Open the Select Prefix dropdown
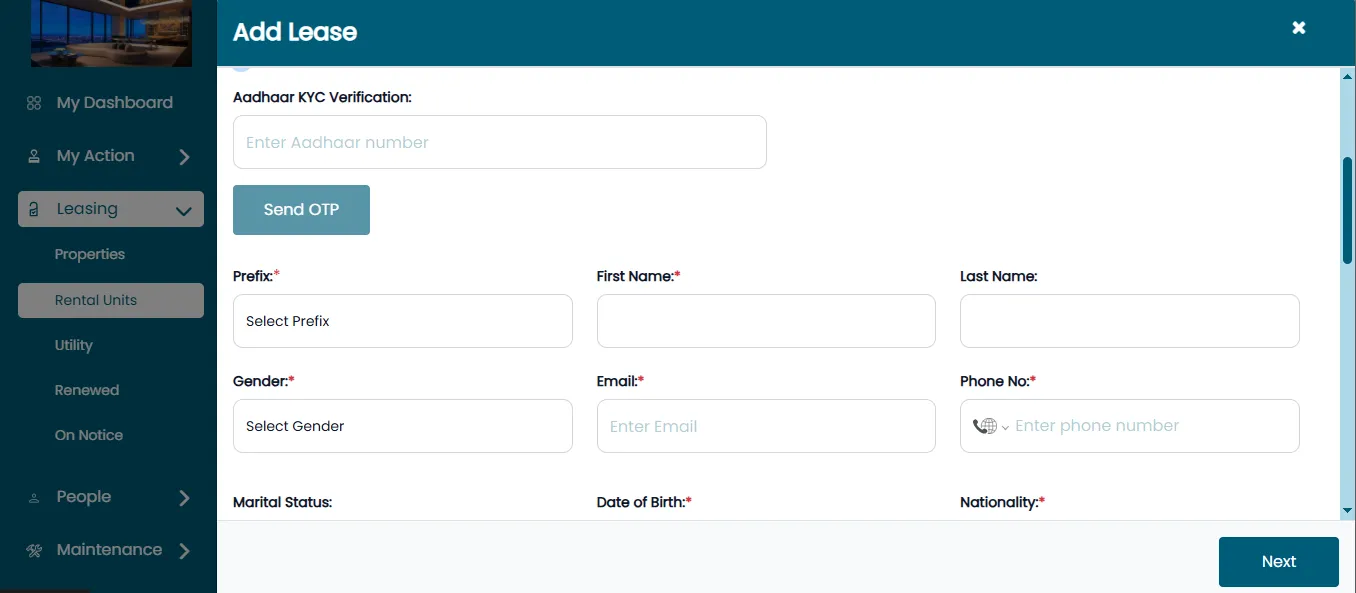Viewport: 1356px width, 593px height. pyautogui.click(x=403, y=321)
